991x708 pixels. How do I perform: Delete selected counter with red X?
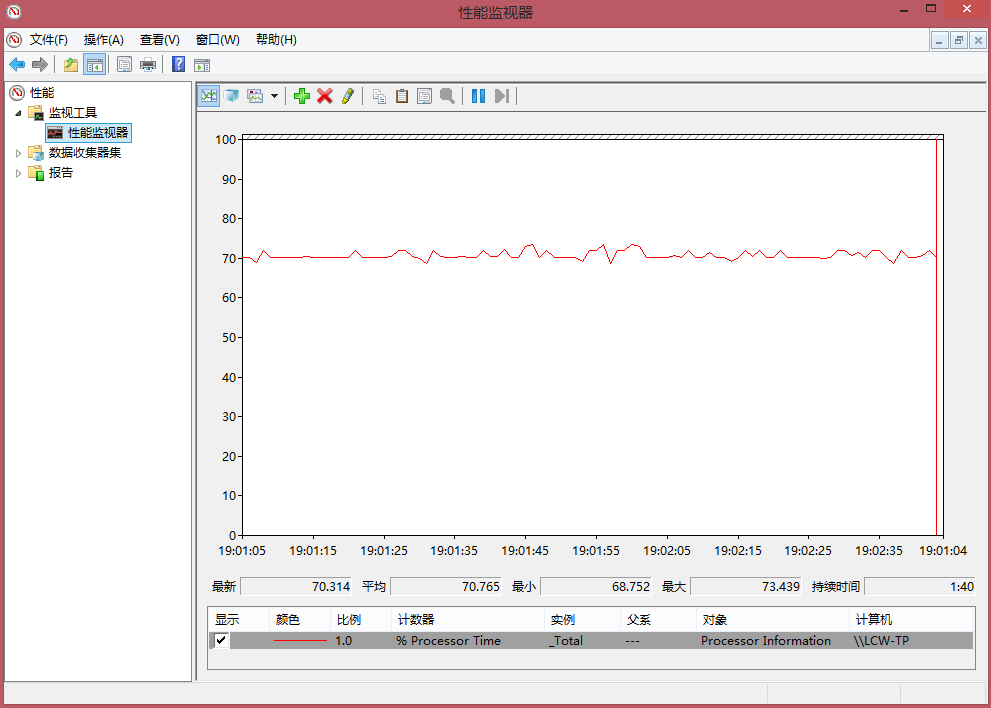[x=324, y=96]
